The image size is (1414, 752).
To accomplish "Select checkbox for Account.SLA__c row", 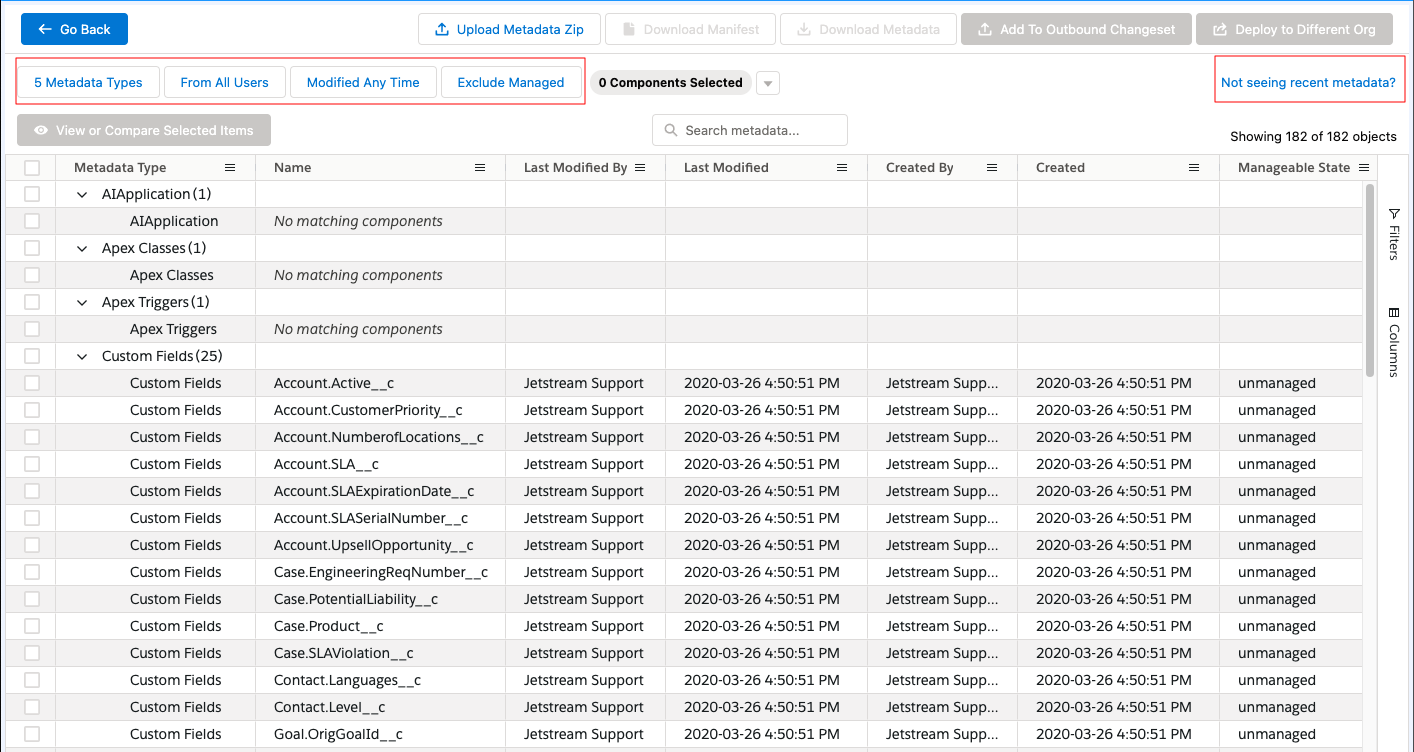I will click(32, 464).
